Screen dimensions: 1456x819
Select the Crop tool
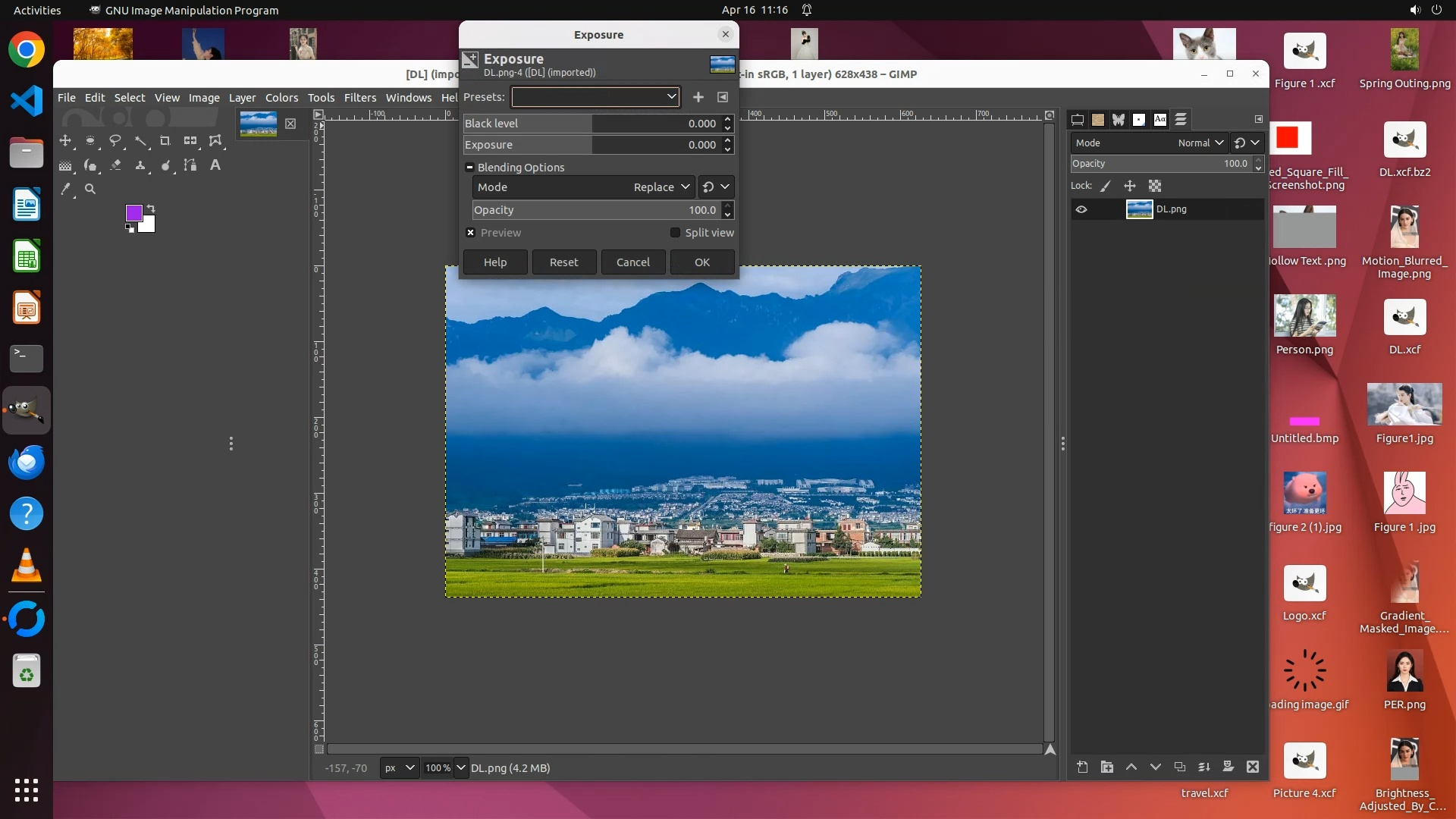click(x=165, y=141)
